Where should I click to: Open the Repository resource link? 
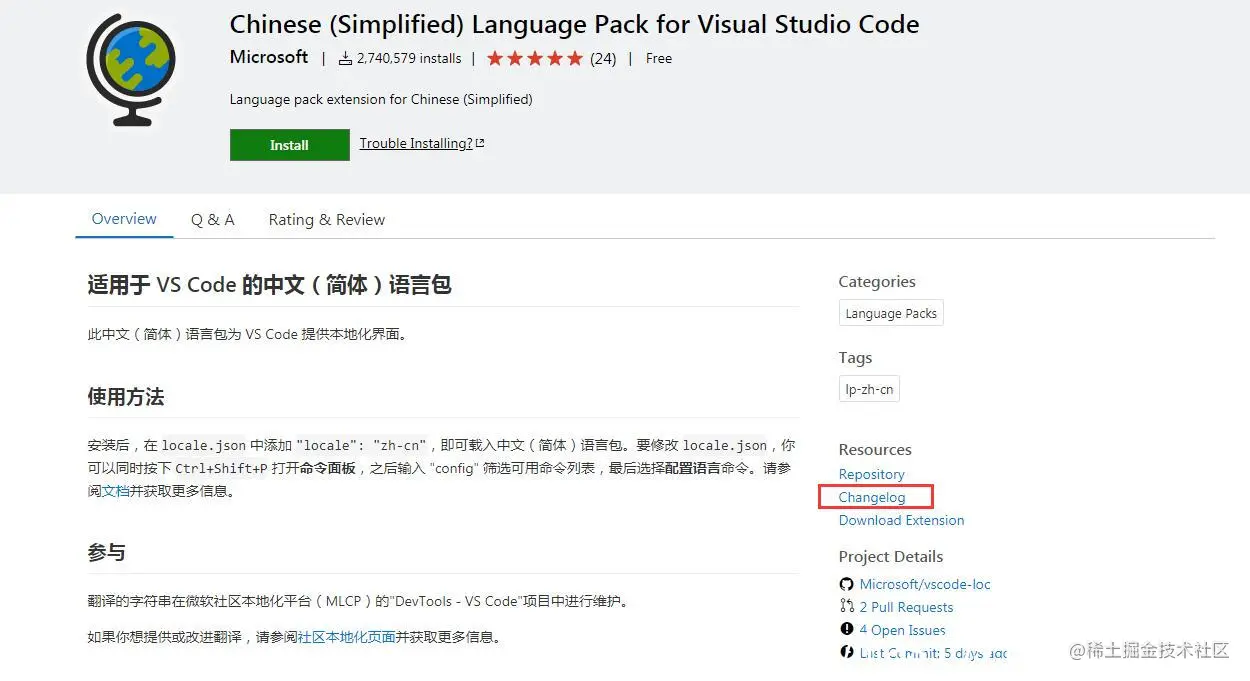pos(872,474)
